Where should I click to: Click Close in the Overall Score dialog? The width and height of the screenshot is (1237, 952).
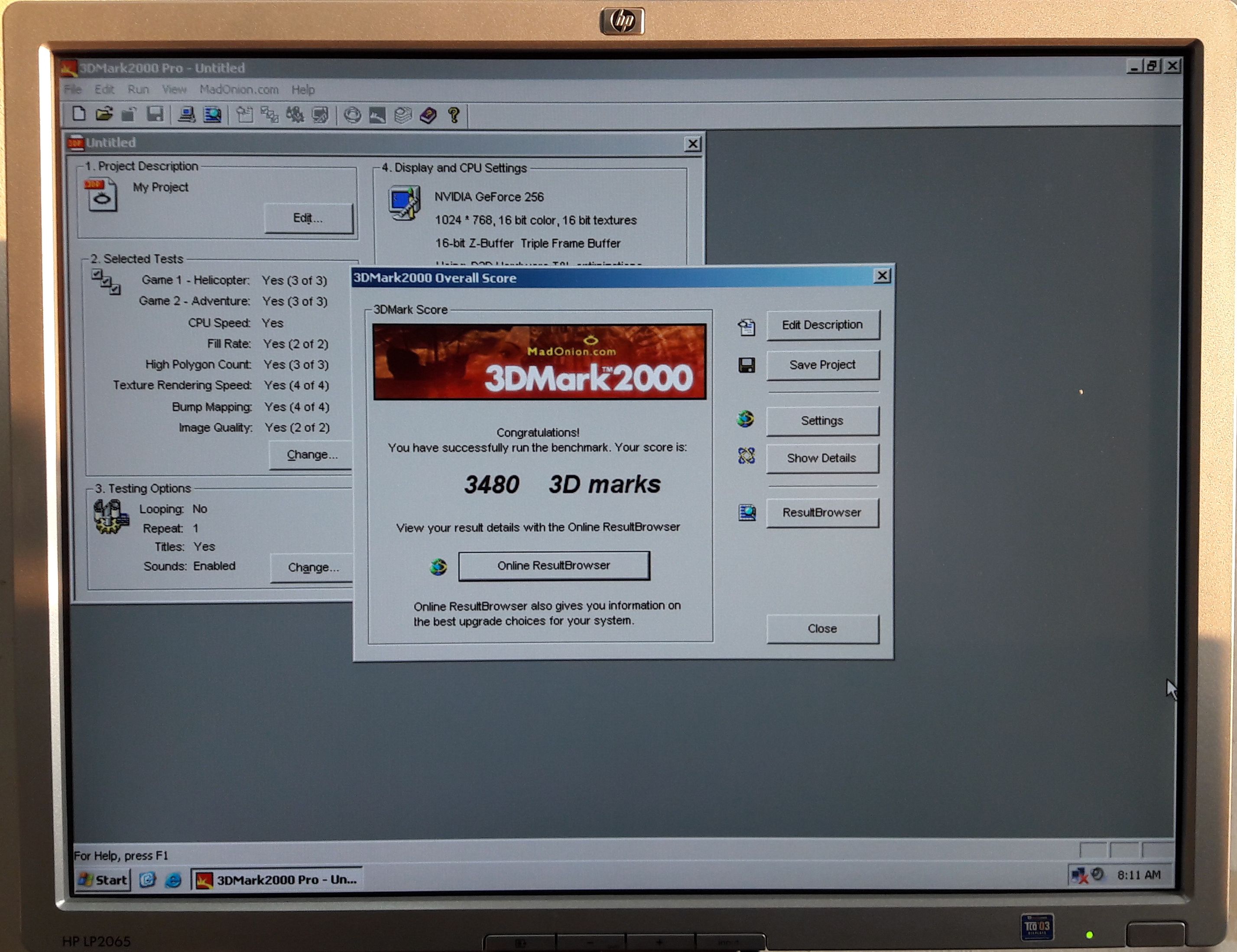click(x=822, y=628)
